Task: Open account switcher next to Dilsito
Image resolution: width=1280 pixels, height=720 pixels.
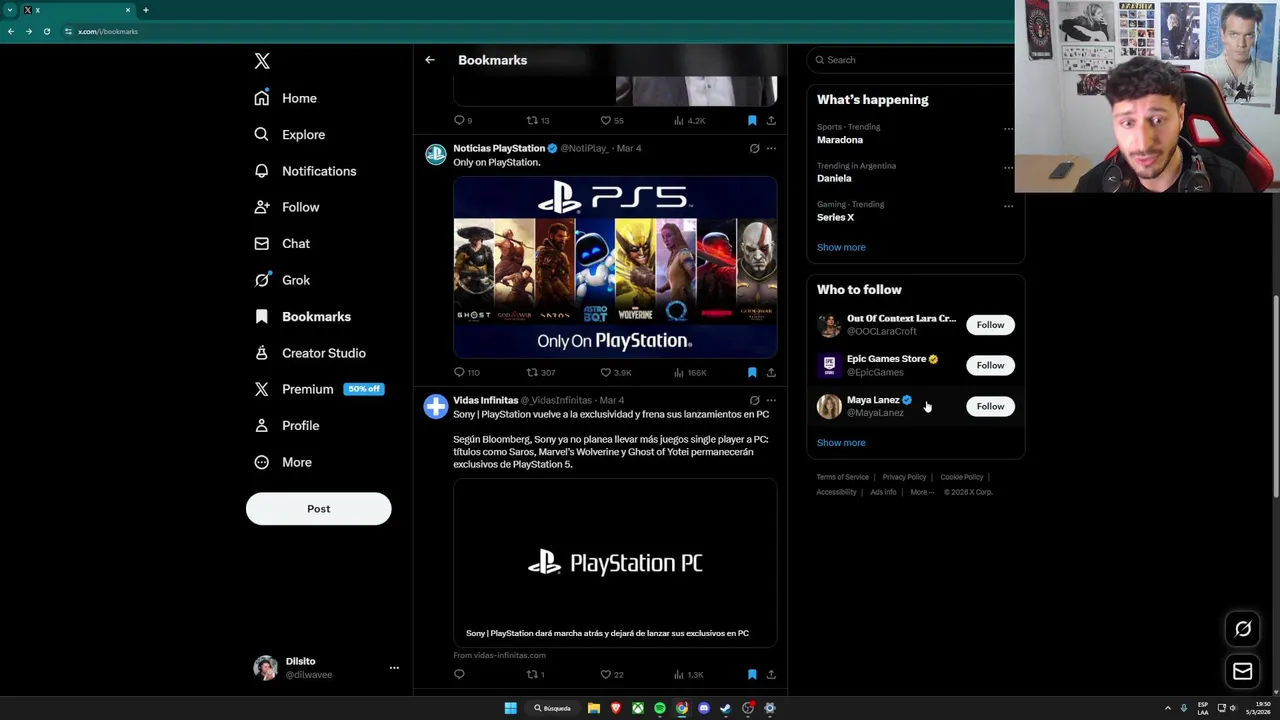Action: pyautogui.click(x=394, y=668)
